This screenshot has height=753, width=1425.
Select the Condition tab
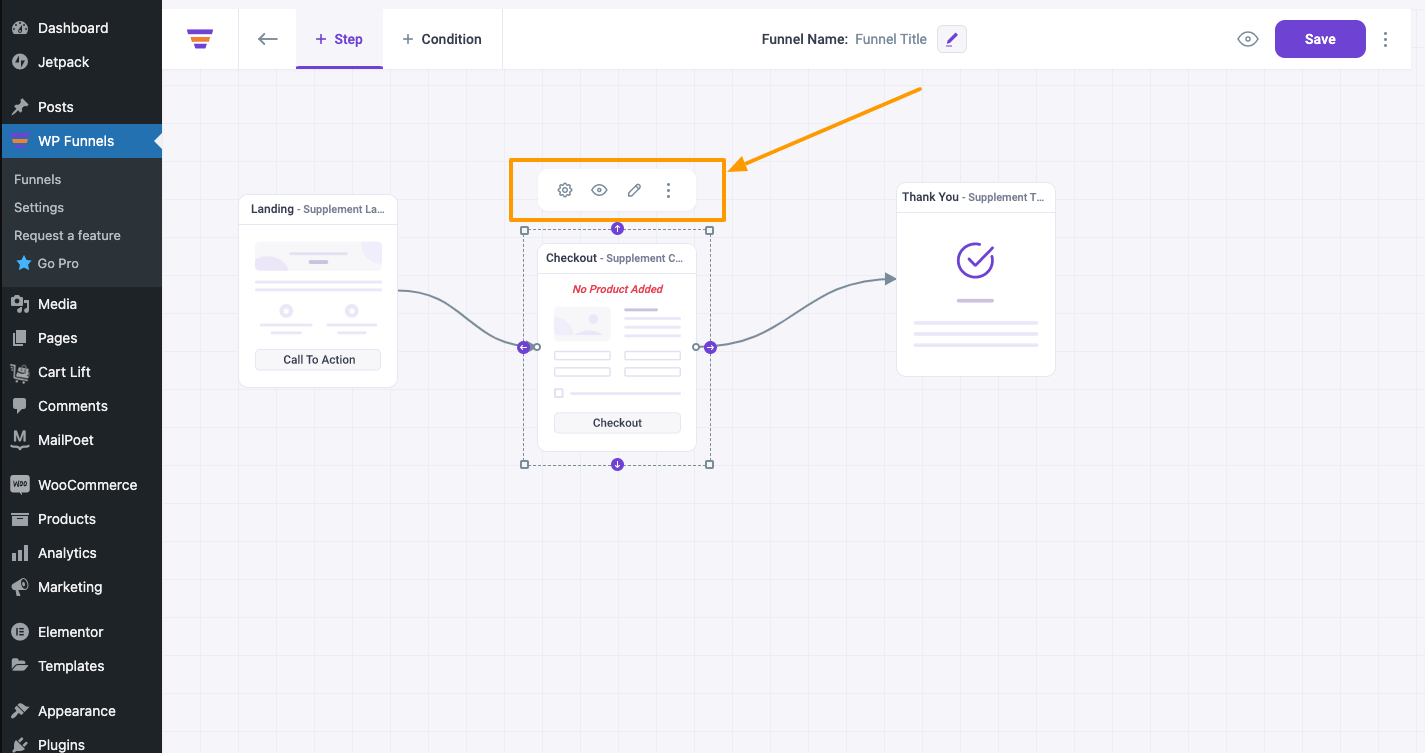point(442,39)
